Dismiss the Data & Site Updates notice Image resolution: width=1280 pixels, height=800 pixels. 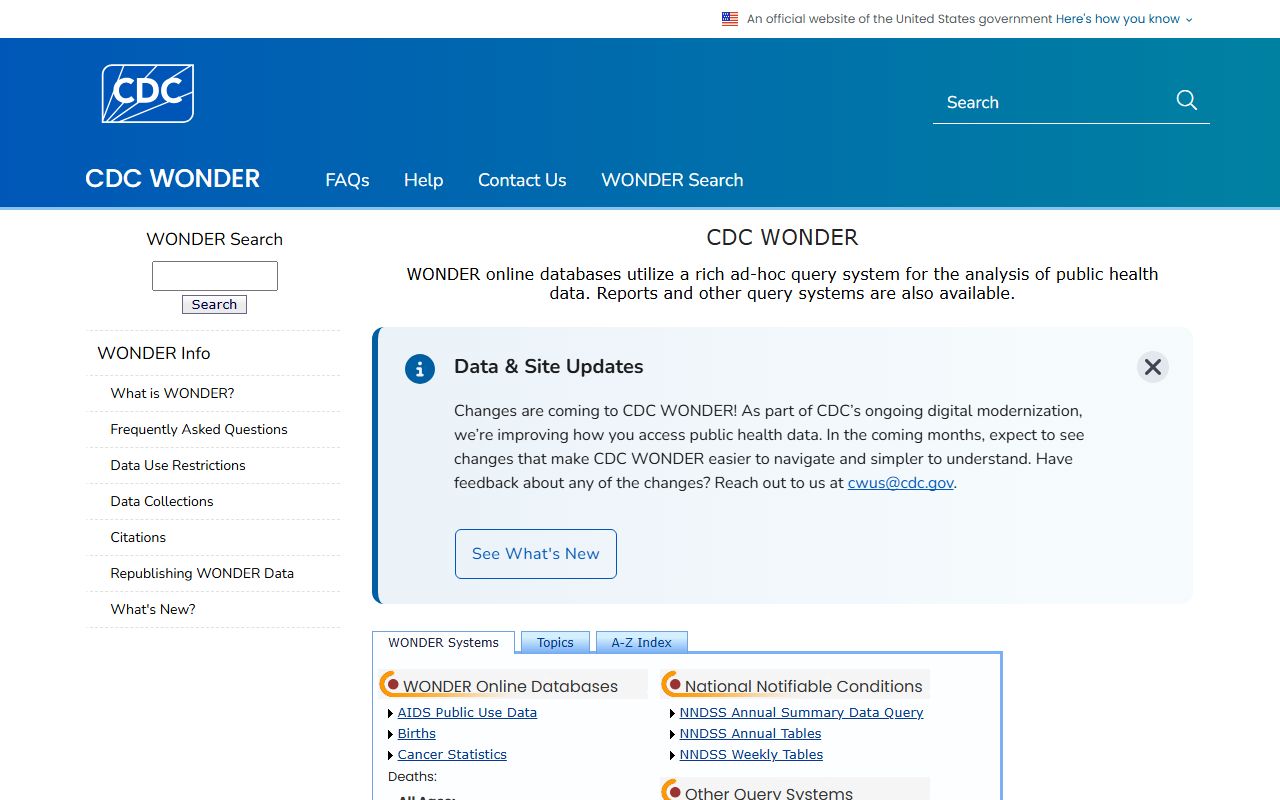(x=1153, y=367)
